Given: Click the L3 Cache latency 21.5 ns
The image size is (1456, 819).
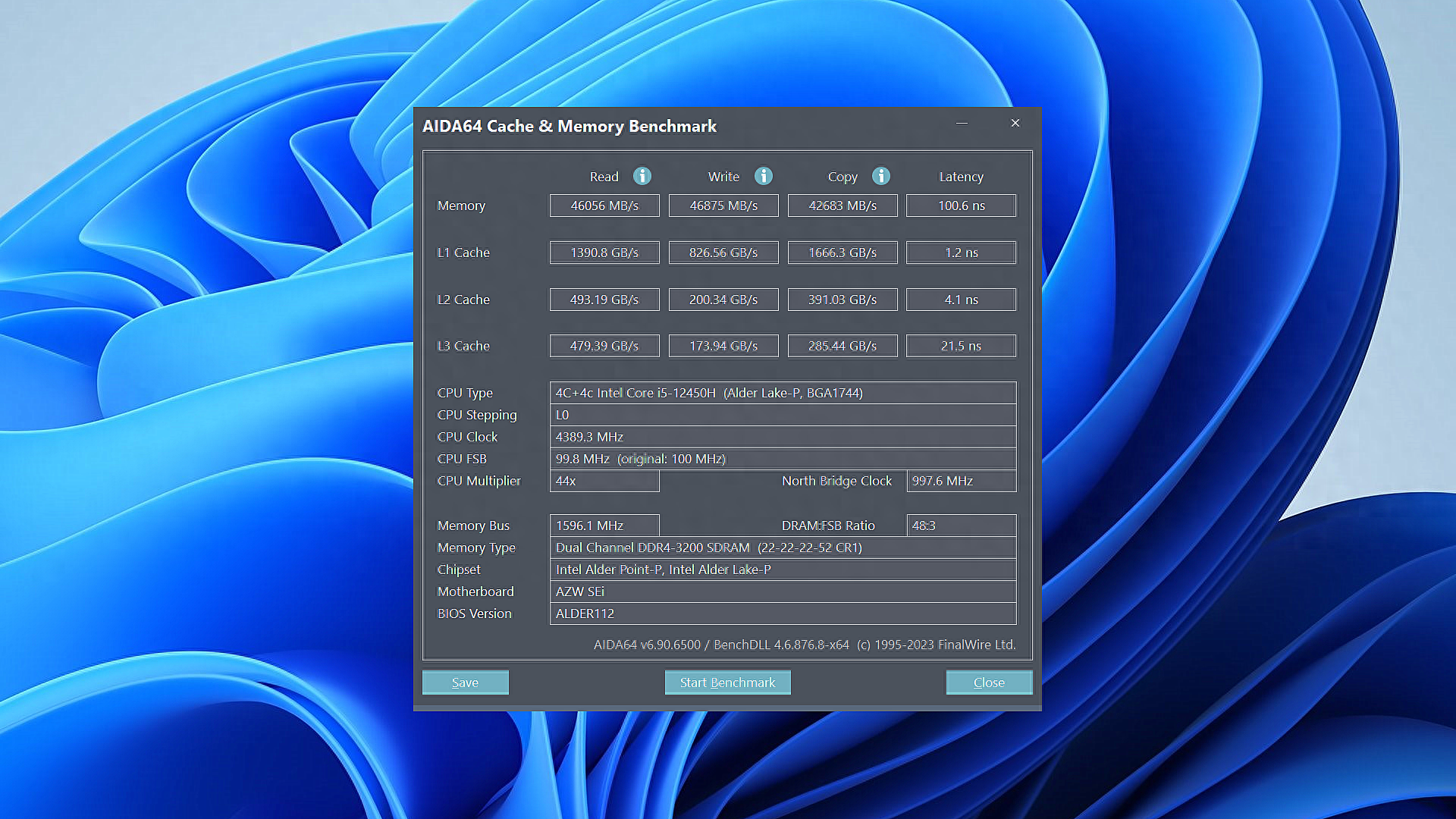Looking at the screenshot, I should pyautogui.click(x=962, y=346).
